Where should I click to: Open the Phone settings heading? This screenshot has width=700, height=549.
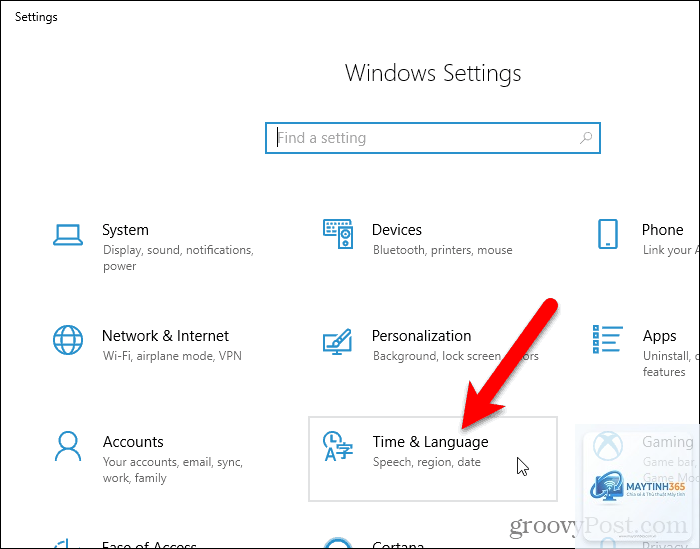[662, 230]
